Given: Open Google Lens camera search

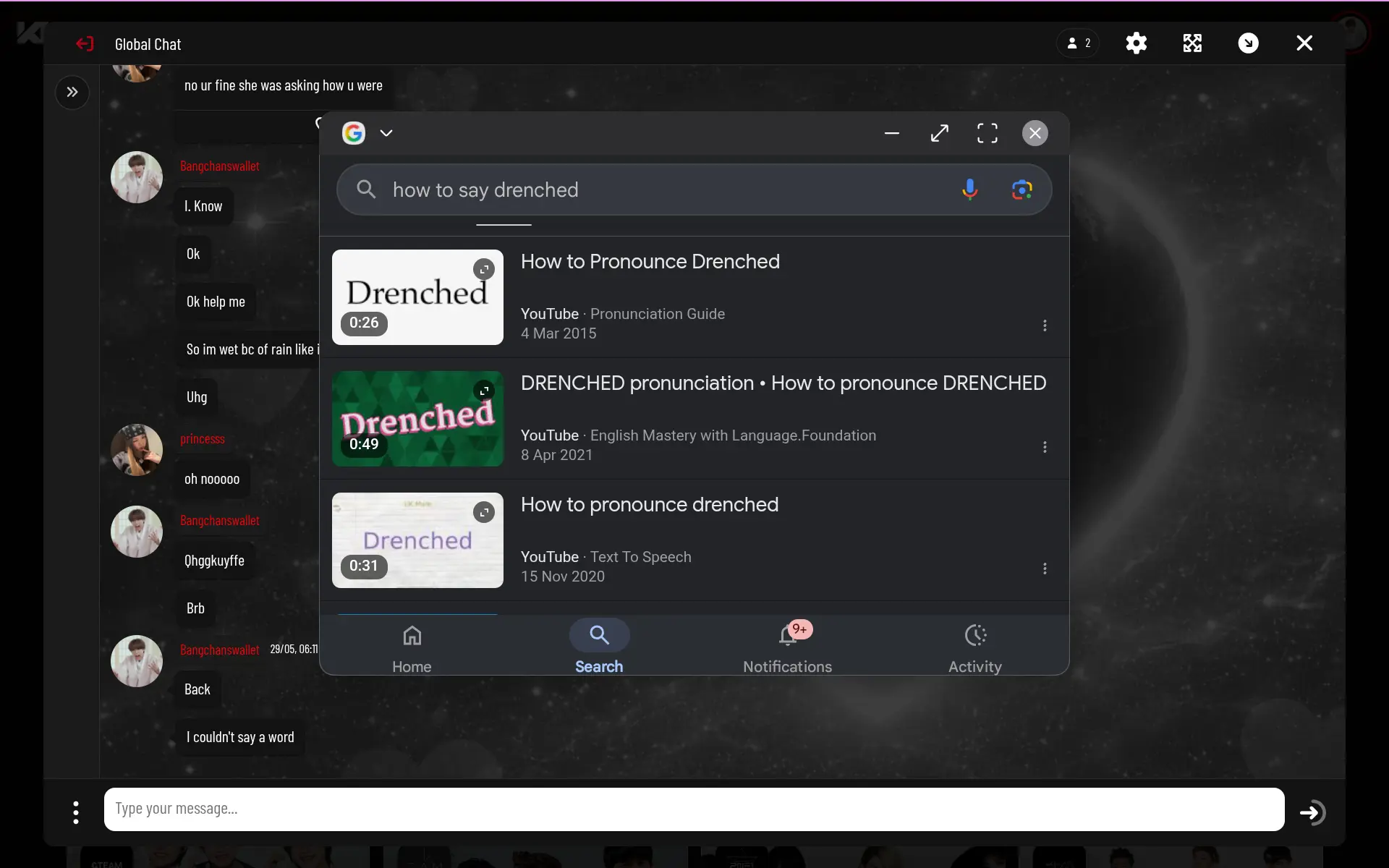Looking at the screenshot, I should point(1021,190).
